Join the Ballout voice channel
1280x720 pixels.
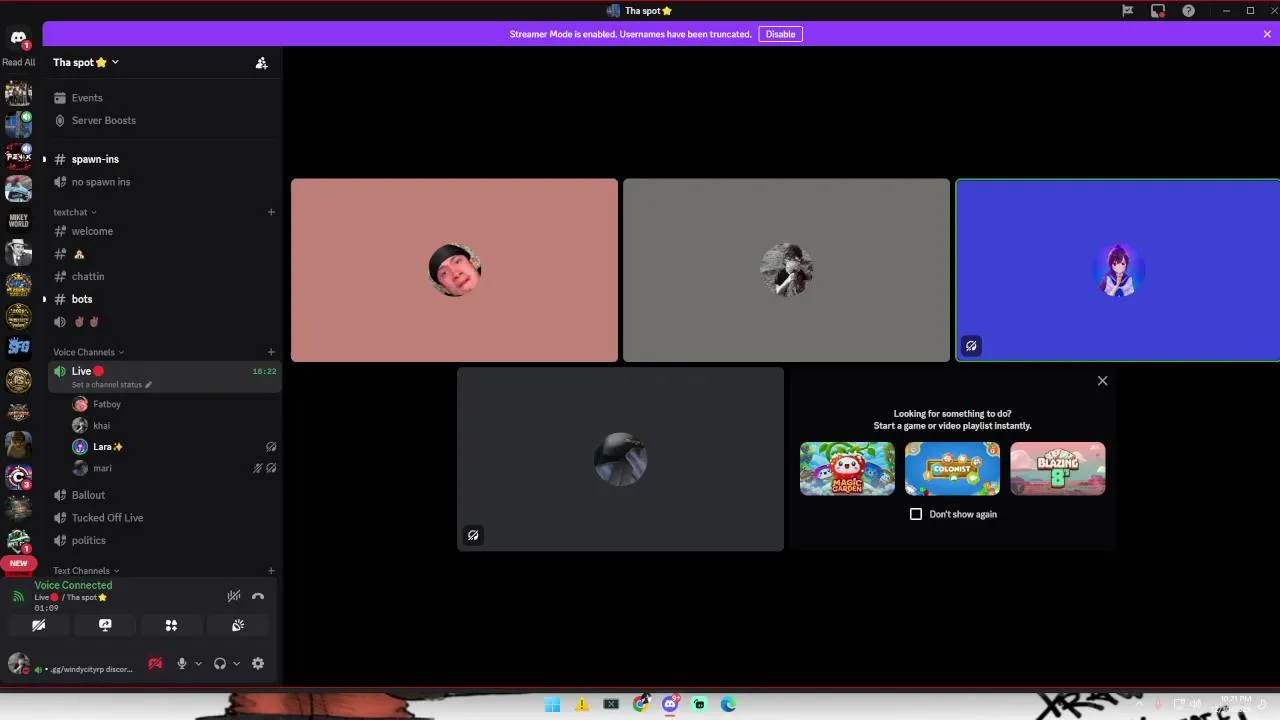pos(165,495)
